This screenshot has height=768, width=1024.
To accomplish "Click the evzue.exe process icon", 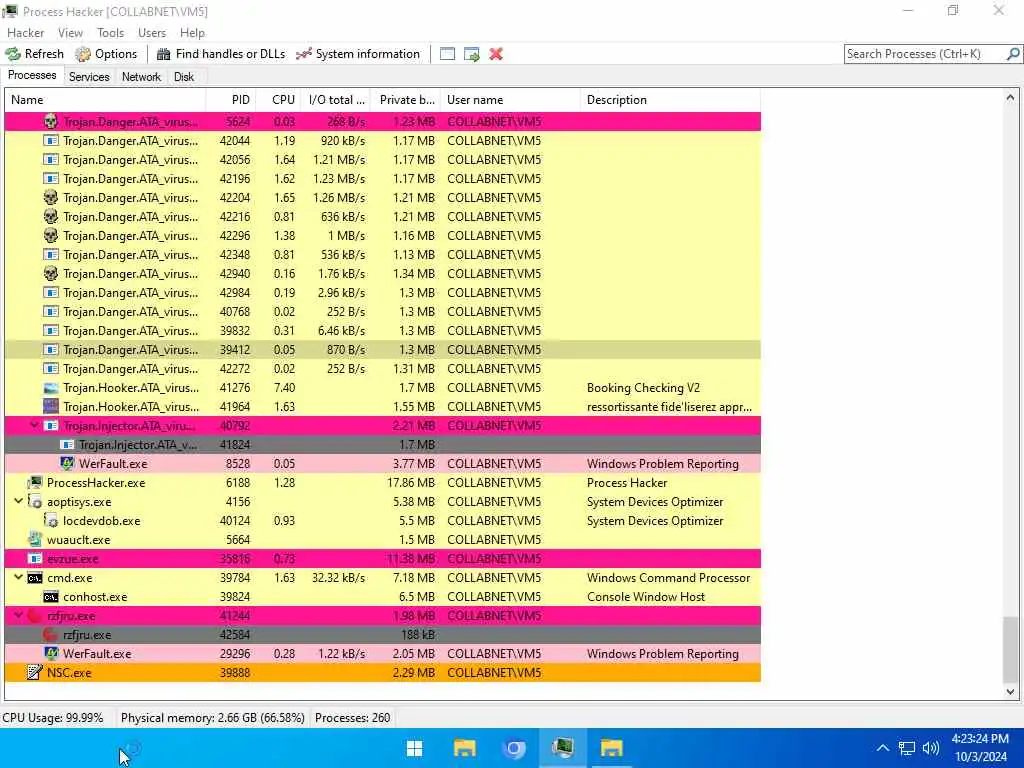I will coord(35,559).
